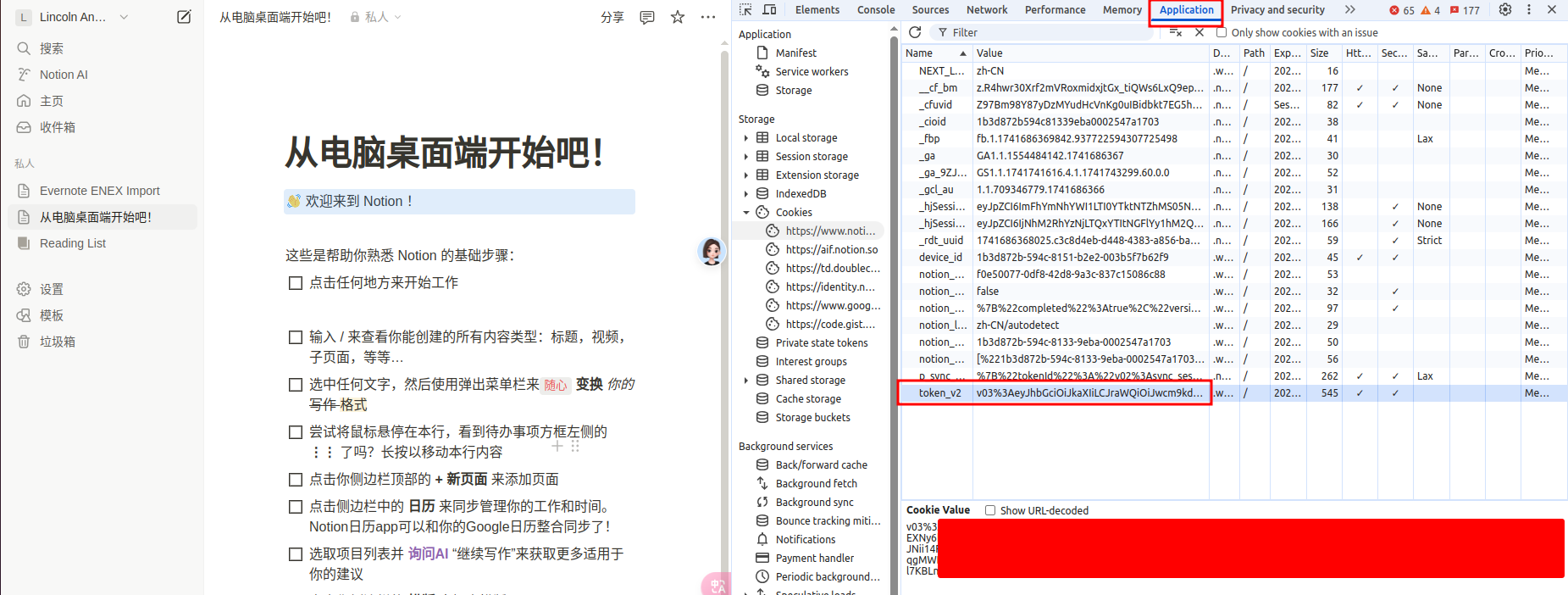
Task: Sort cookies by Name column
Action: click(x=936, y=53)
